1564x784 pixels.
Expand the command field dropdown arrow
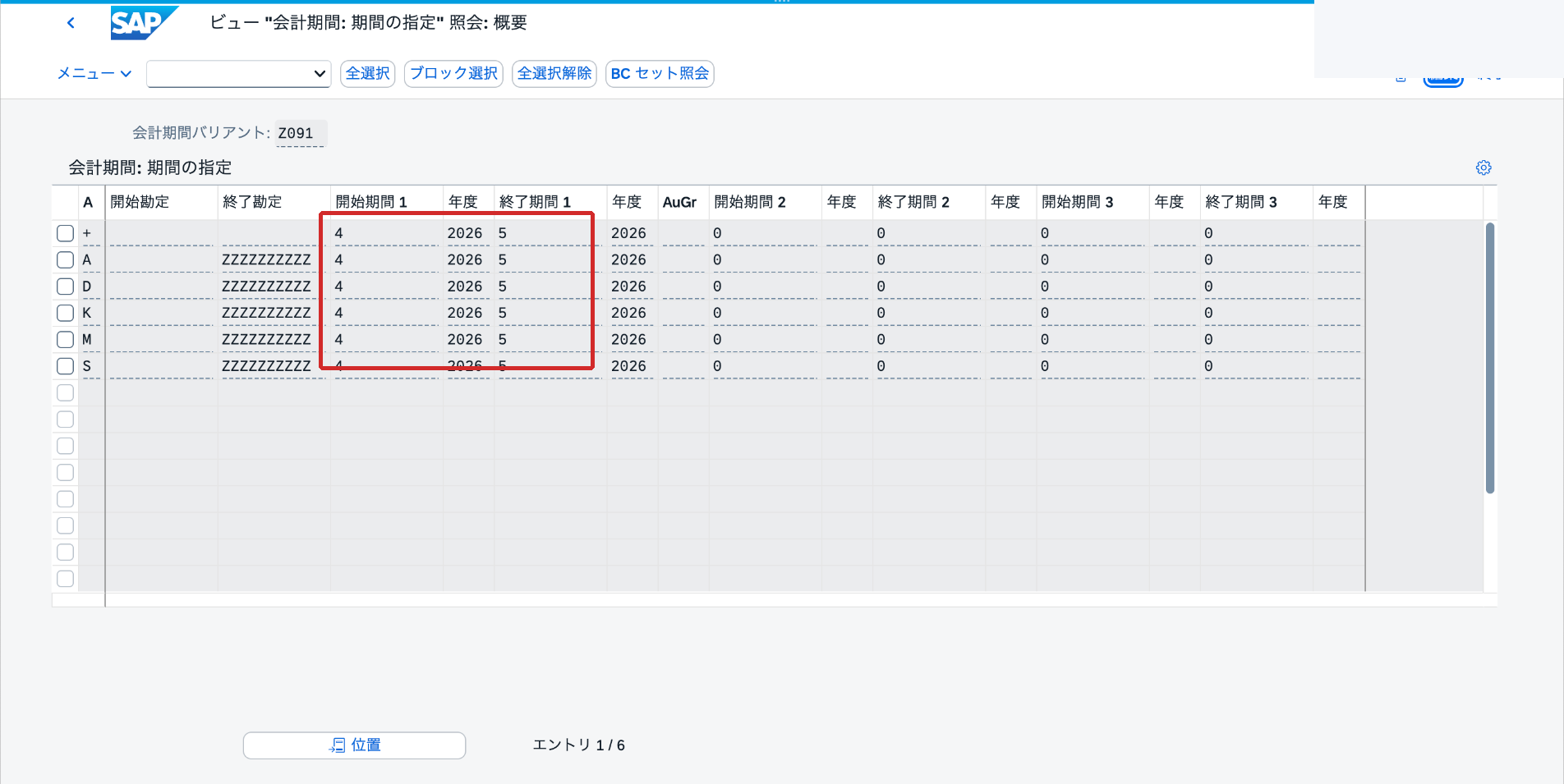click(320, 74)
